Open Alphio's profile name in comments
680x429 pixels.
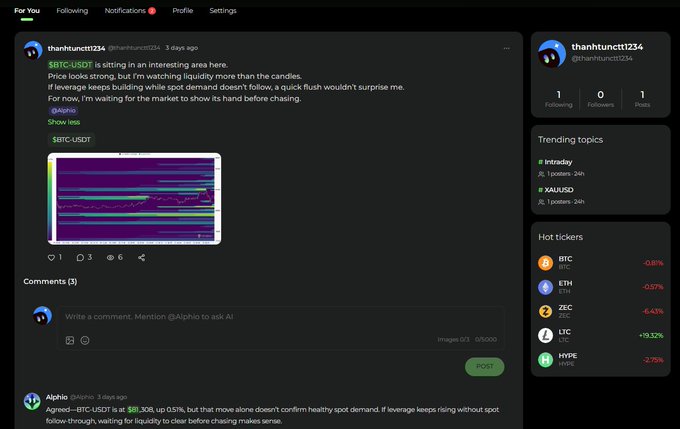[x=56, y=397]
